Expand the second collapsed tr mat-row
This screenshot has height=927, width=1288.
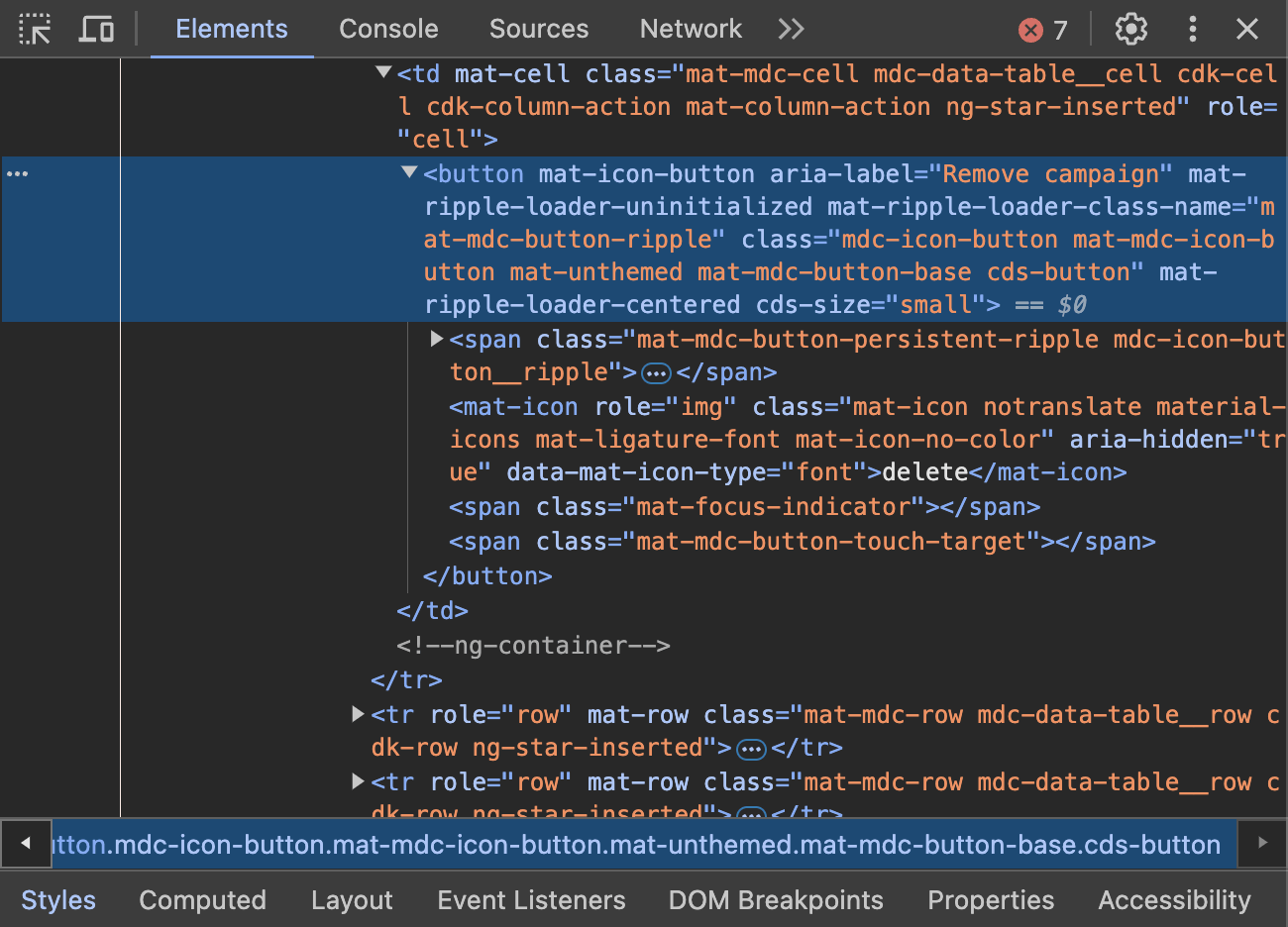coord(358,781)
